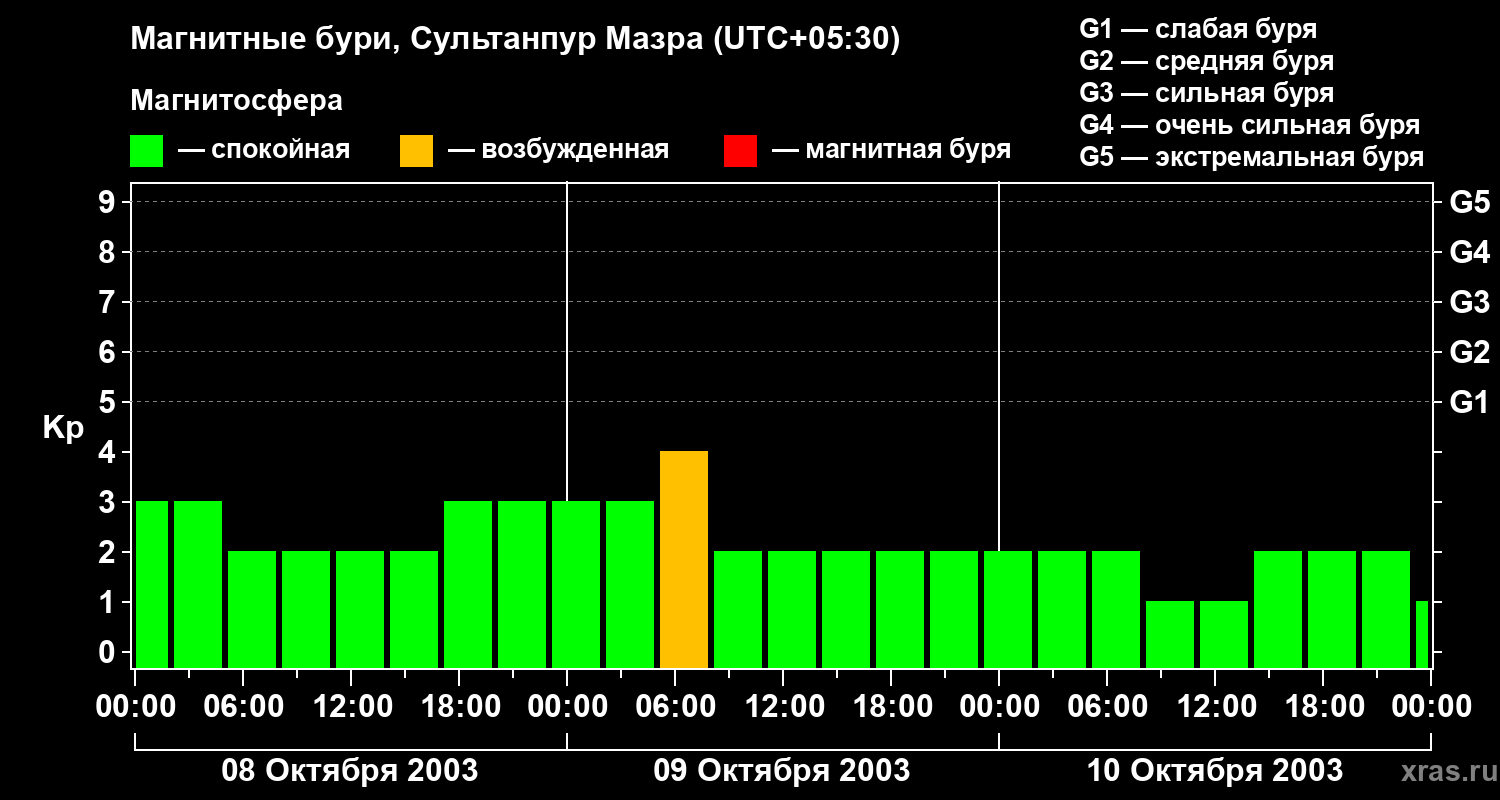Select the 'G1 — слабая буря' line

1198,29
